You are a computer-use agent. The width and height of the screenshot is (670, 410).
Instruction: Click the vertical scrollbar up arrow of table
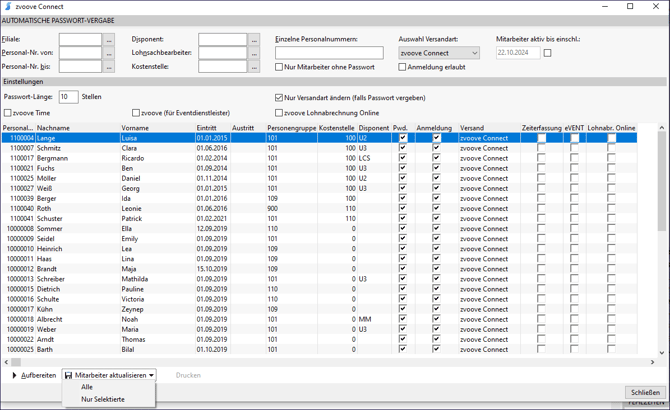[x=662, y=128]
